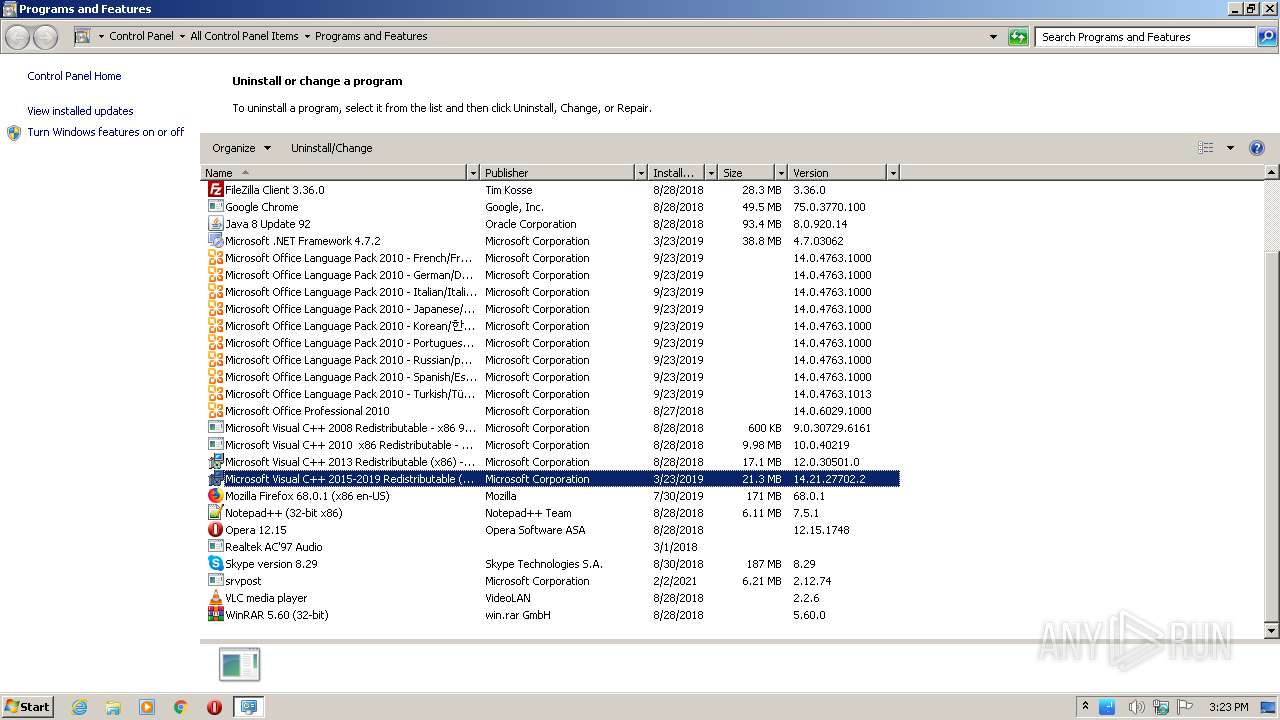Select Office Language Pack 2010 Russian row

[x=552, y=360]
